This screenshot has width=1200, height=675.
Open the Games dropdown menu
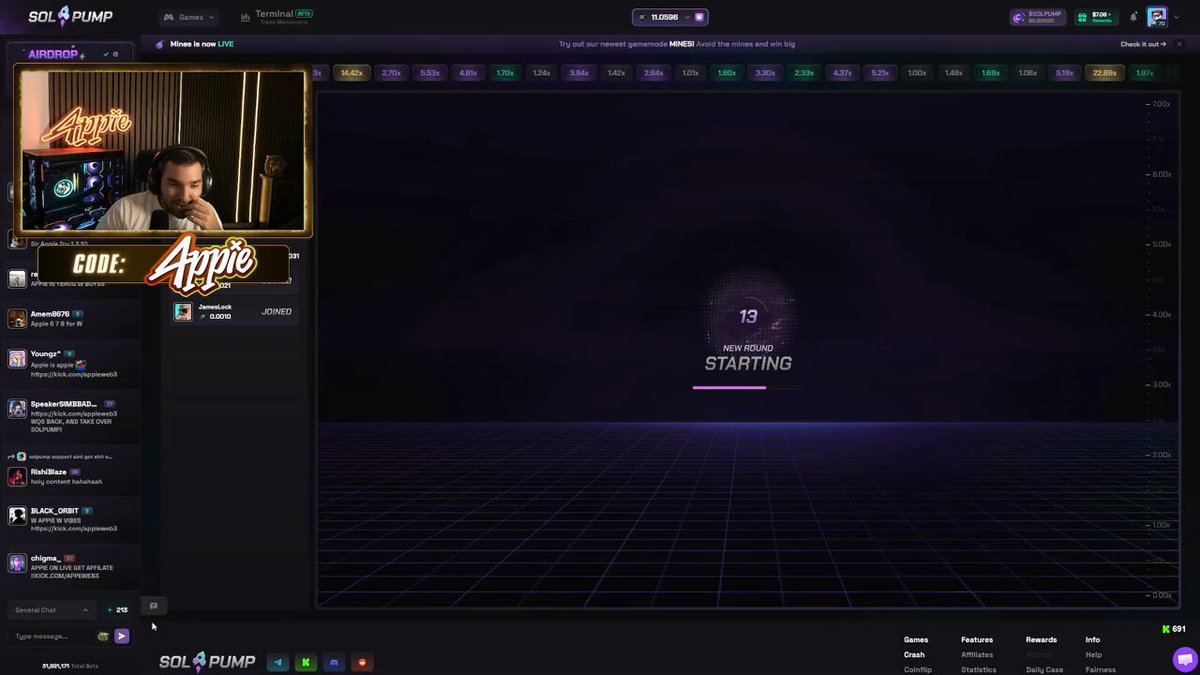189,17
